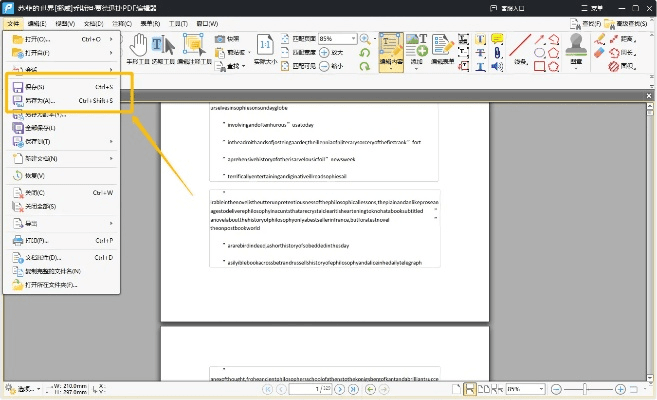
Task: Open the 85% zoom level dropdown
Action: click(339, 37)
